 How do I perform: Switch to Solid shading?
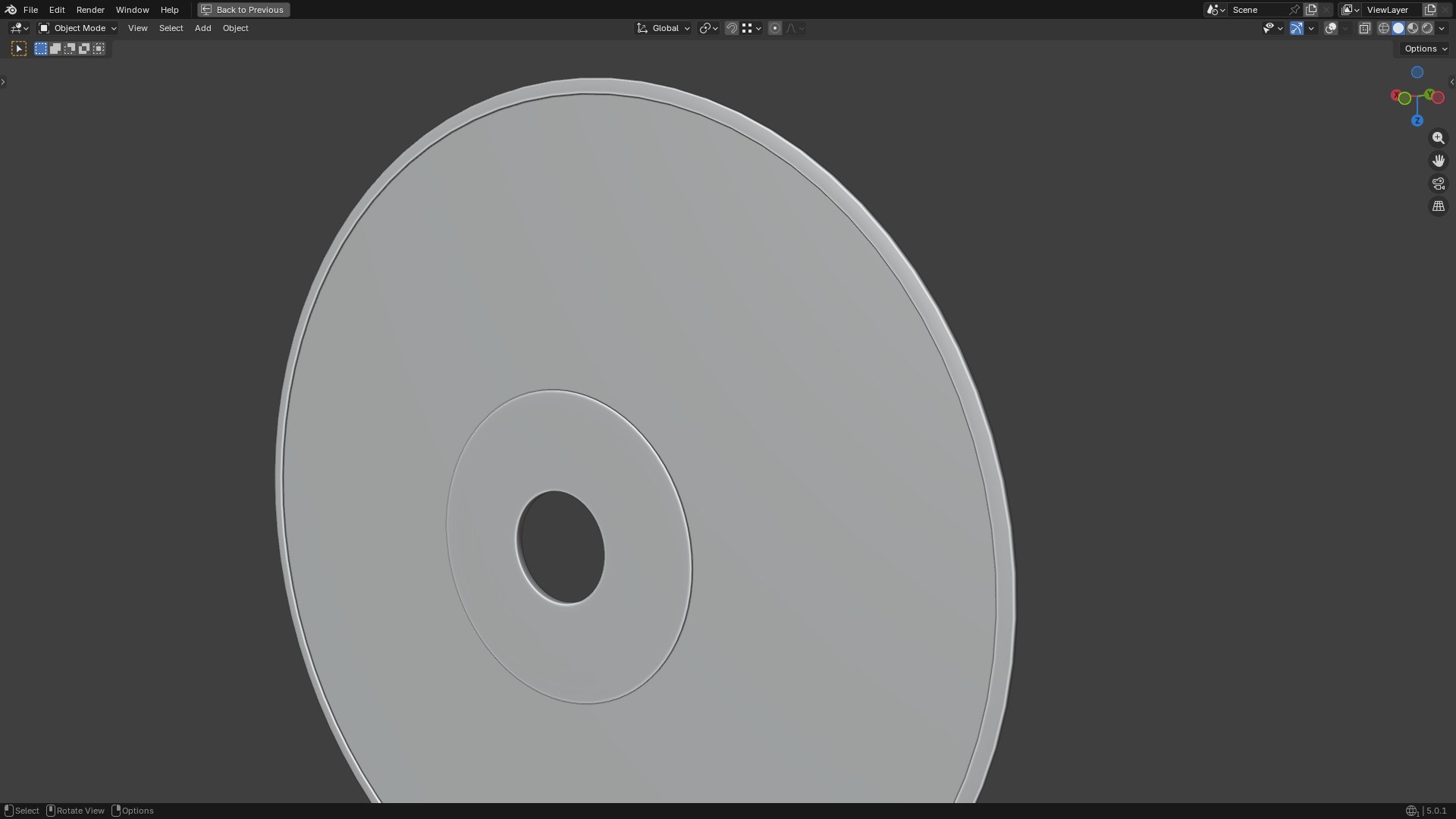(1398, 28)
